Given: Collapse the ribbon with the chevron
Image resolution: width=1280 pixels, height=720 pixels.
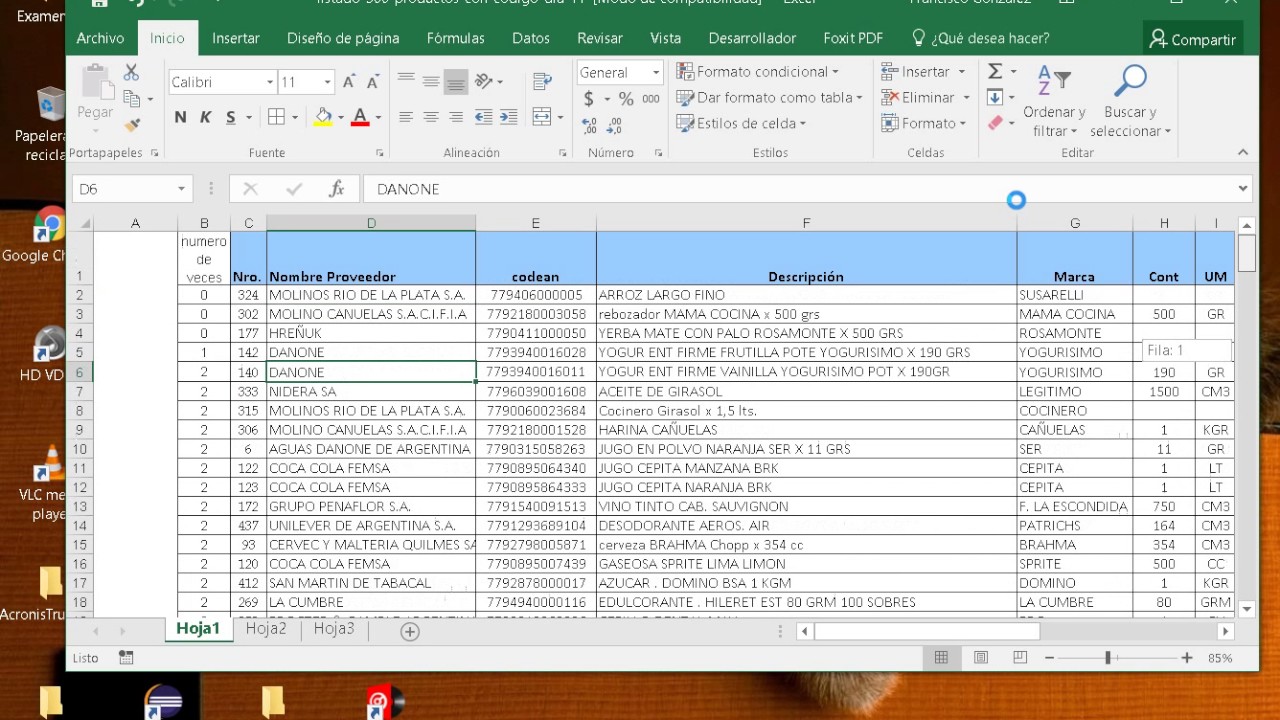Looking at the screenshot, I should click(1243, 152).
